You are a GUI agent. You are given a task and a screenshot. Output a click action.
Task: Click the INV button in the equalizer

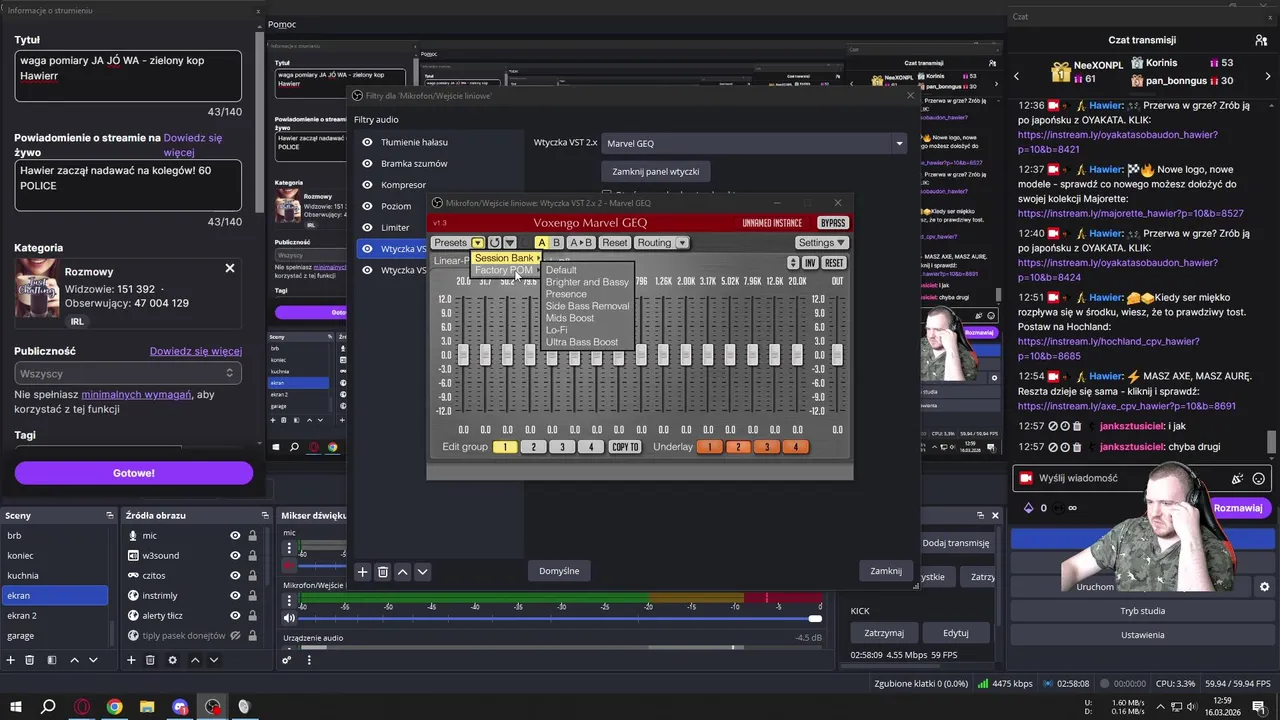pos(811,263)
